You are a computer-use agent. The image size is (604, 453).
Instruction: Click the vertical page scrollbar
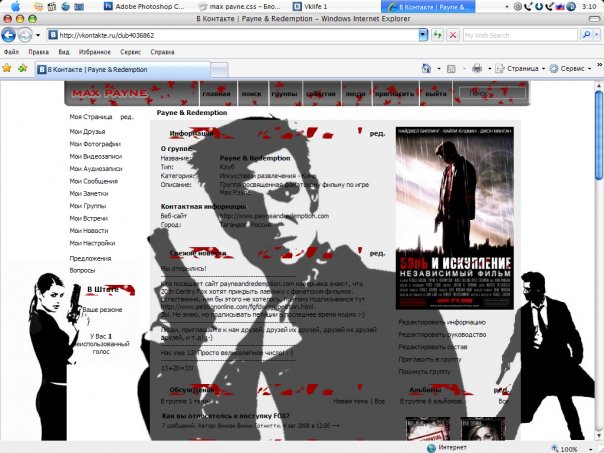point(599,135)
